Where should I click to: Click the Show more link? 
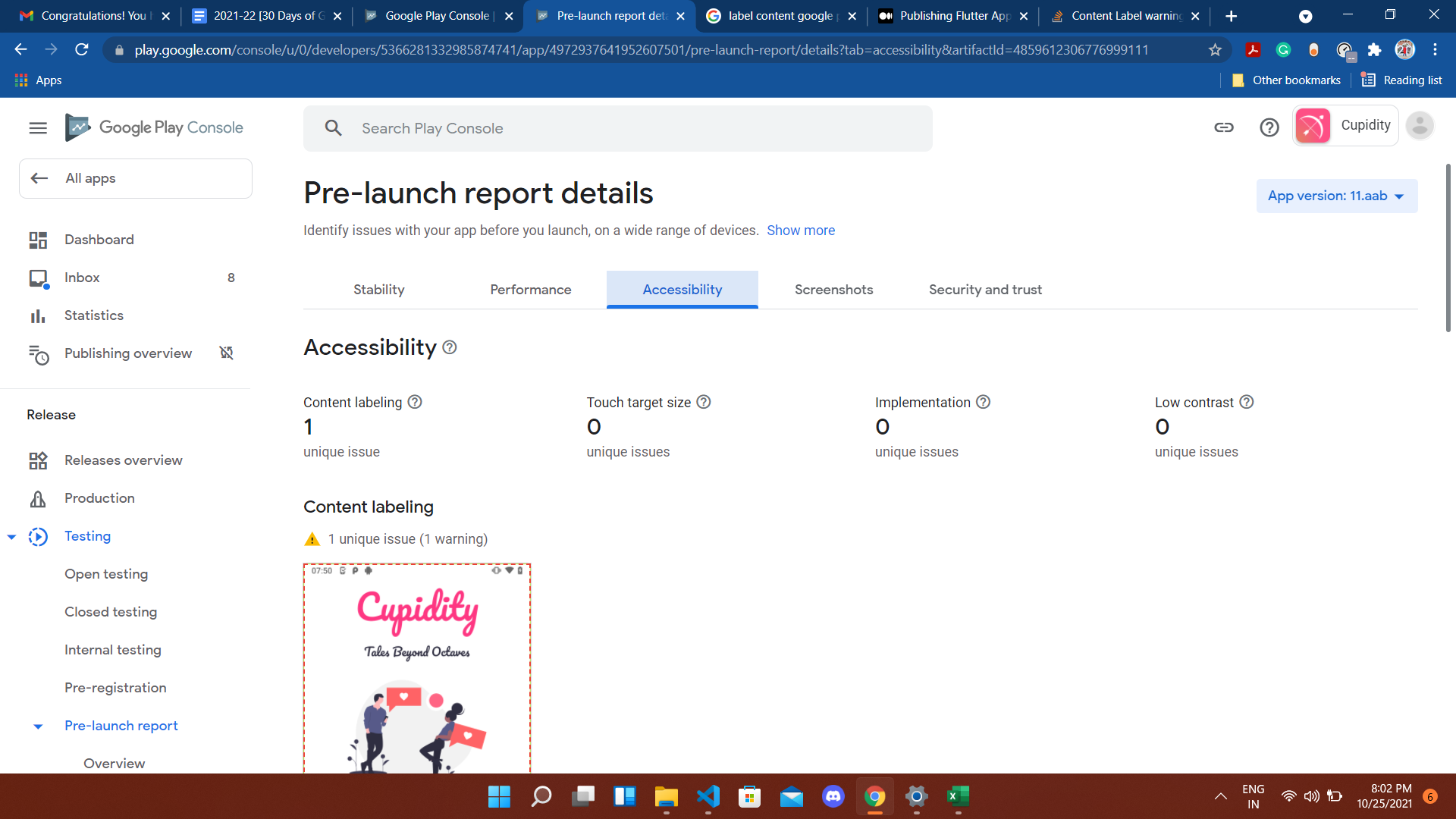click(800, 231)
